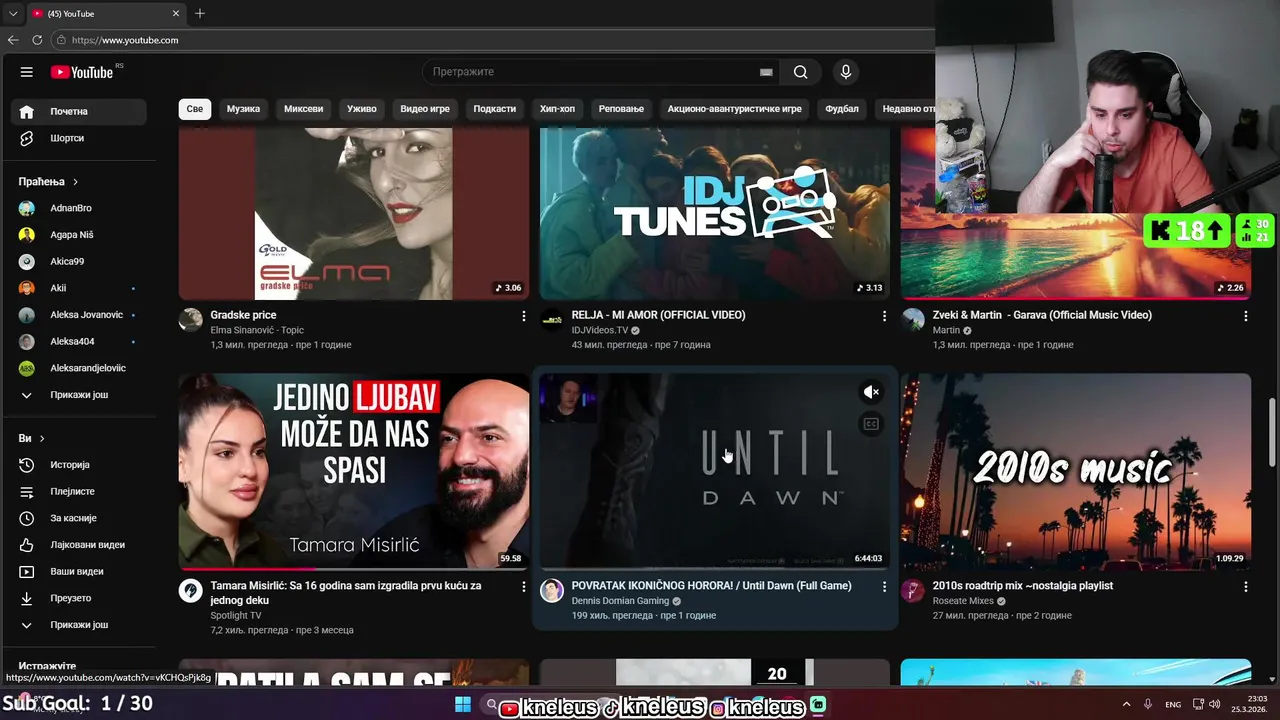Select the Фудбал filter chip
The image size is (1280, 720).
842,108
